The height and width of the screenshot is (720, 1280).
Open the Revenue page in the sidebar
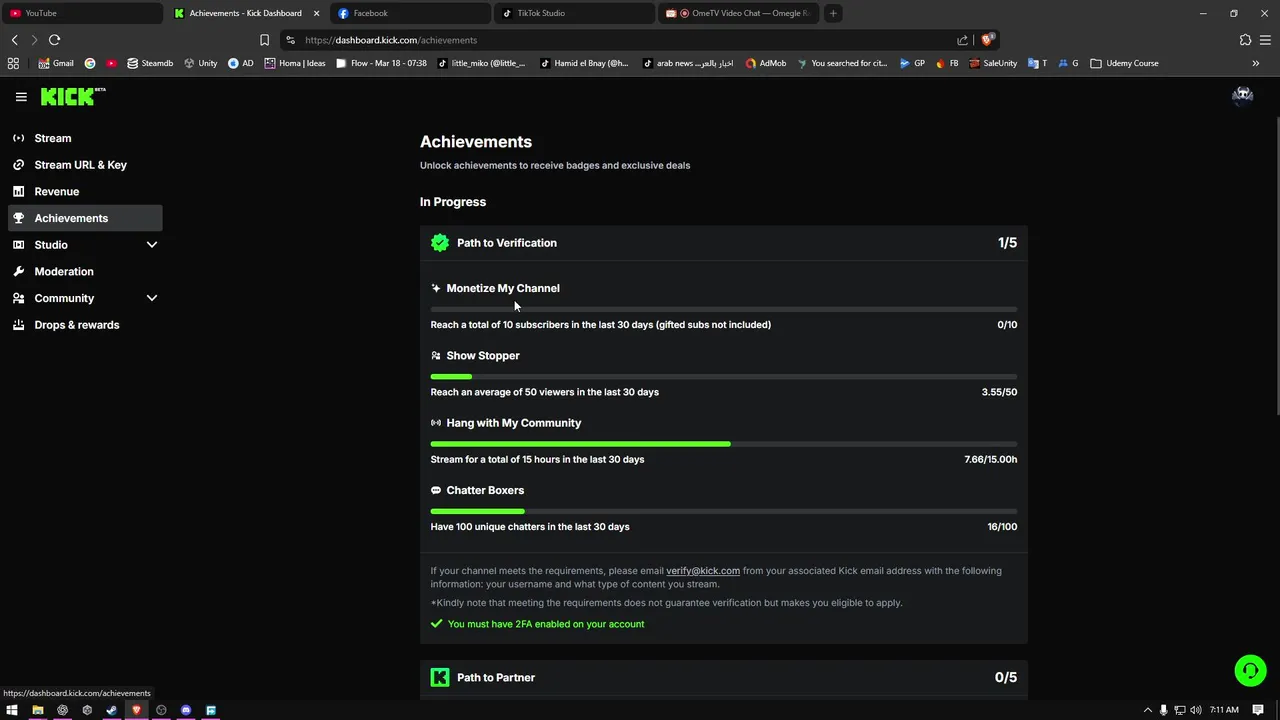point(56,192)
